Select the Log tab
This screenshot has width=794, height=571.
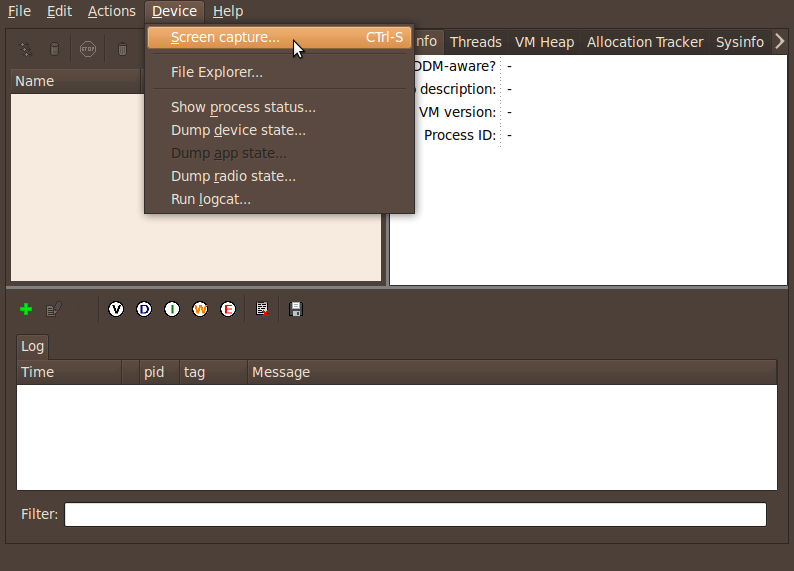(32, 346)
